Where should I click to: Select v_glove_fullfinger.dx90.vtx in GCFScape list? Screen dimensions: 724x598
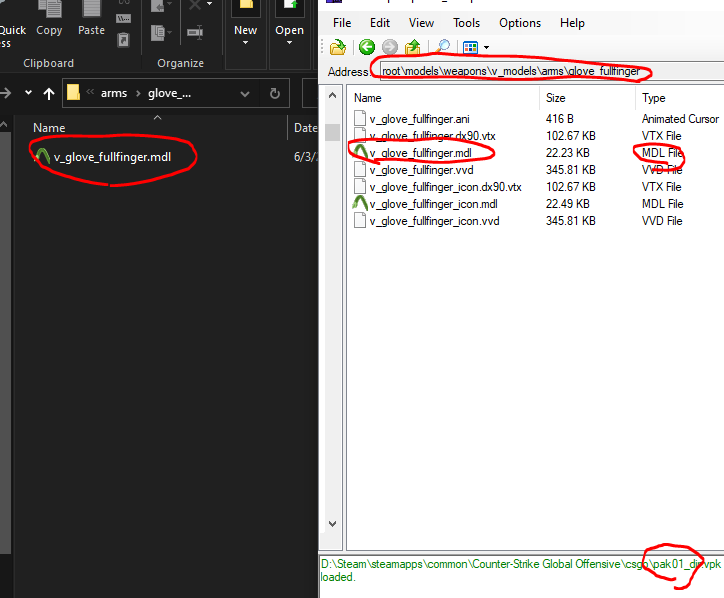point(432,136)
